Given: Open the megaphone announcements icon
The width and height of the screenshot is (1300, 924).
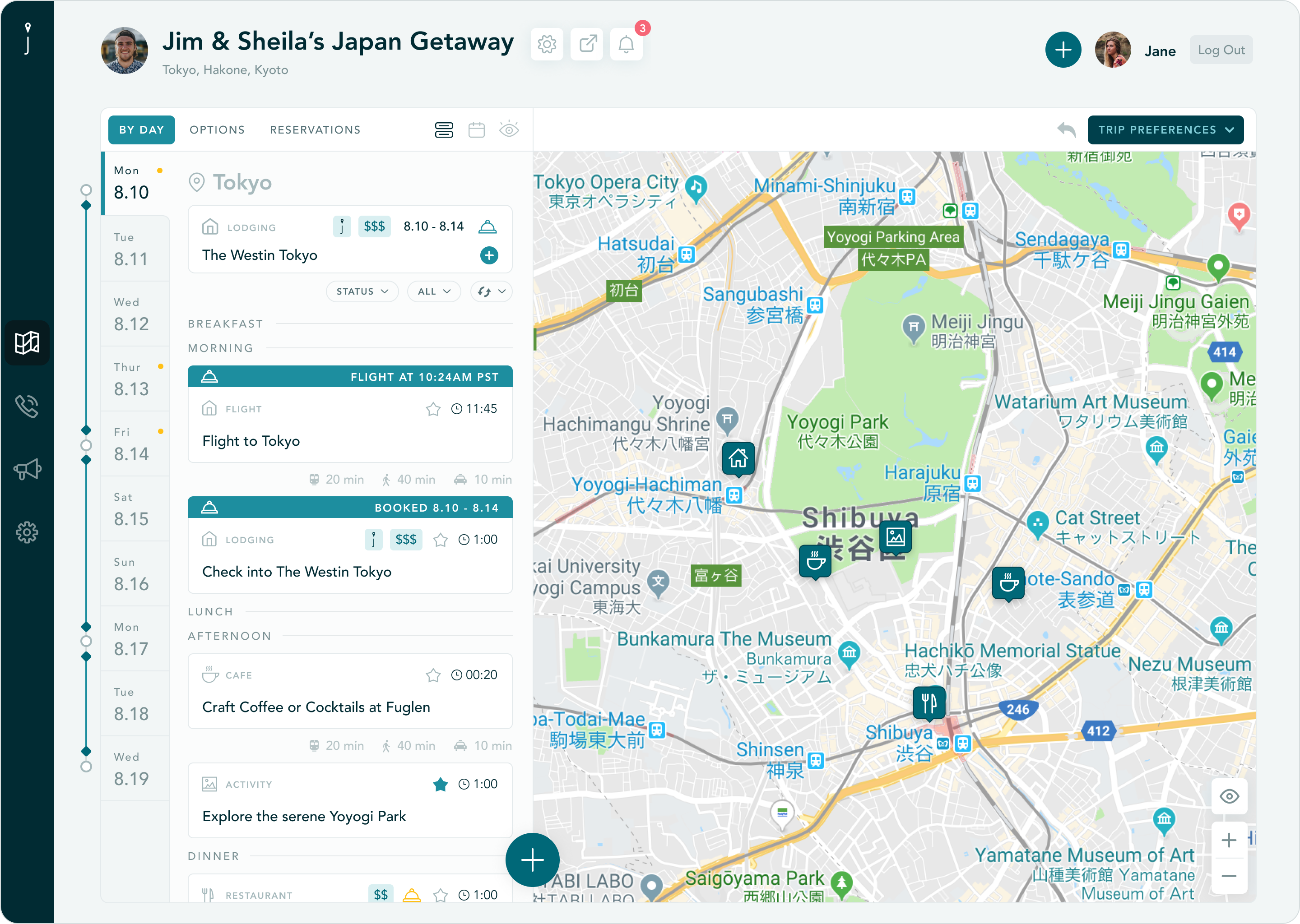Looking at the screenshot, I should [27, 469].
